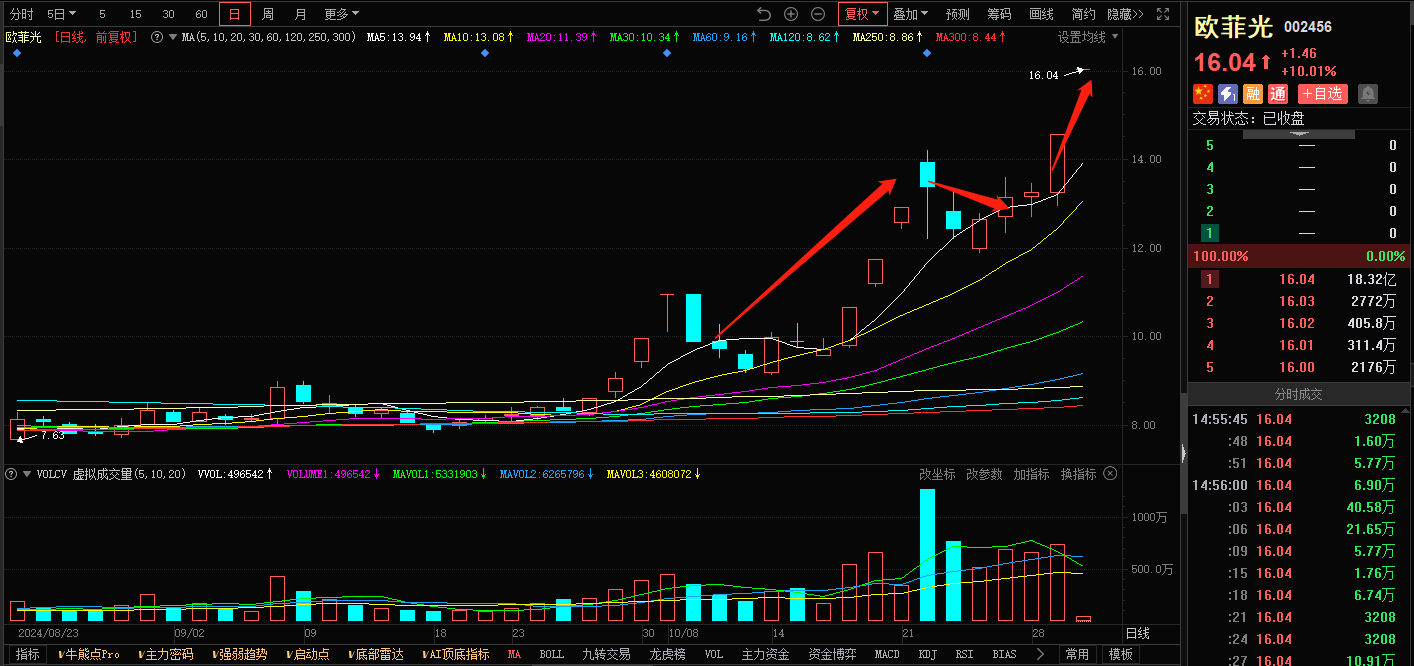
Task: Open the 指标 indicators tab
Action: tap(28, 654)
